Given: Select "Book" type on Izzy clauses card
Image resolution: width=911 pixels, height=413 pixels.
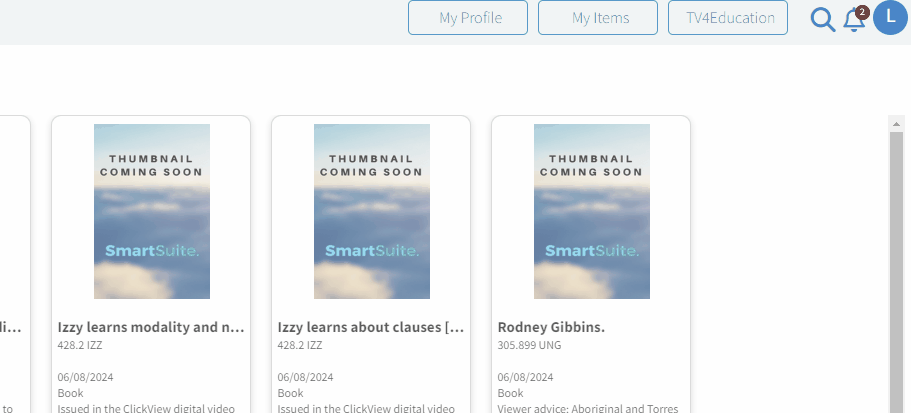Looking at the screenshot, I should click(x=290, y=393).
